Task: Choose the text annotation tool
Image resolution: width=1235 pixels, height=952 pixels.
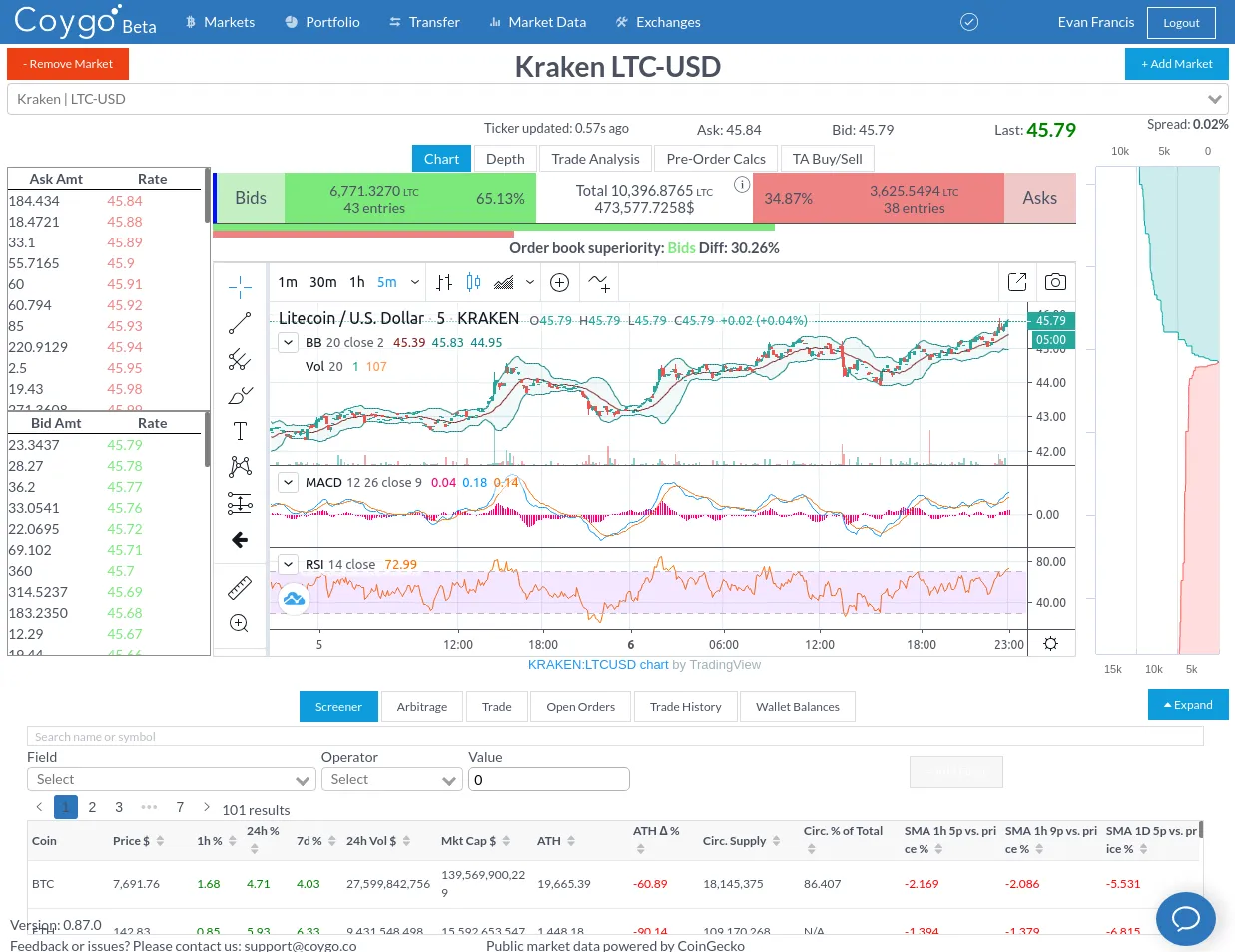Action: pyautogui.click(x=240, y=431)
